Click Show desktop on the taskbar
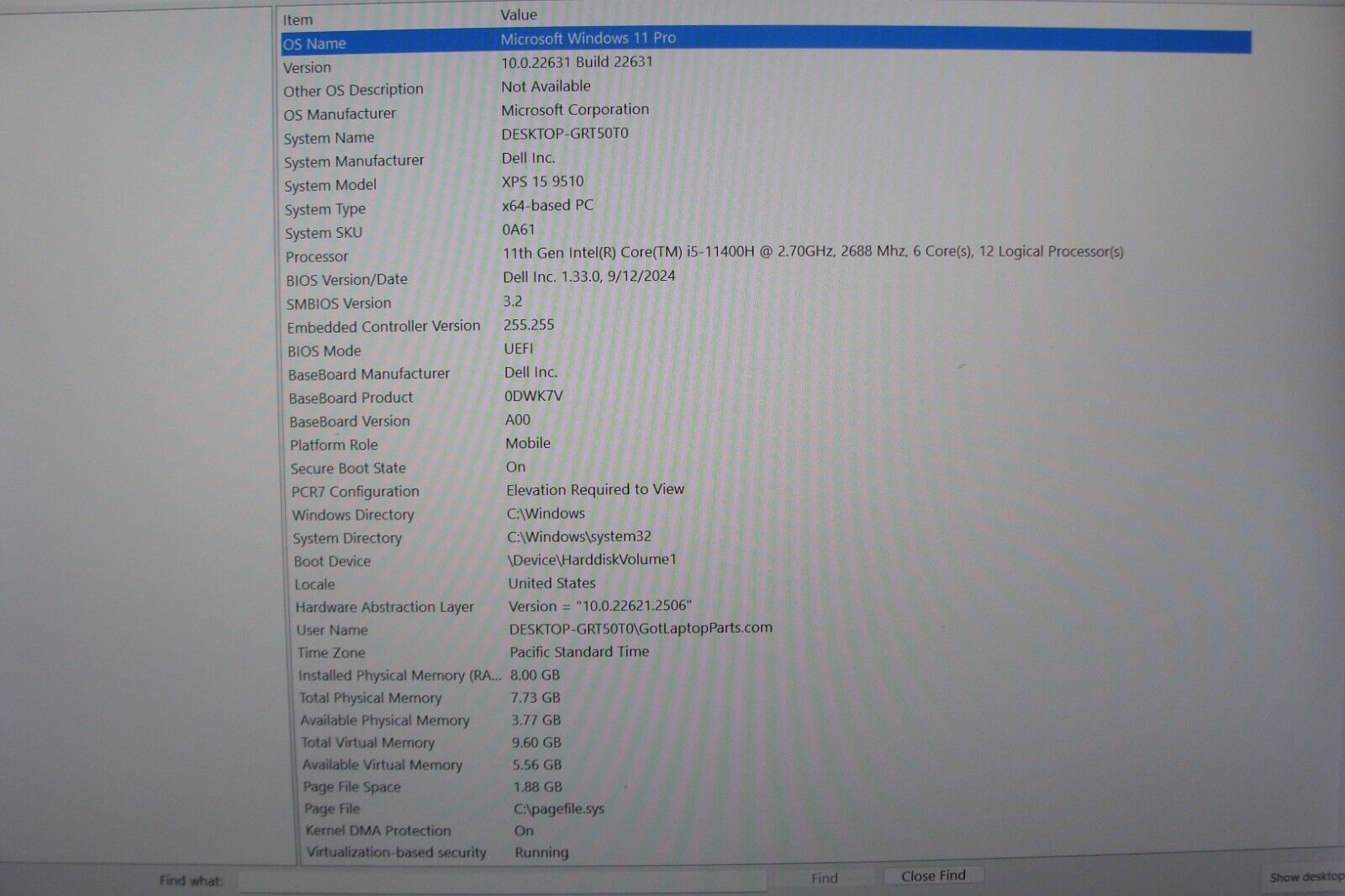 pyautogui.click(x=1302, y=877)
